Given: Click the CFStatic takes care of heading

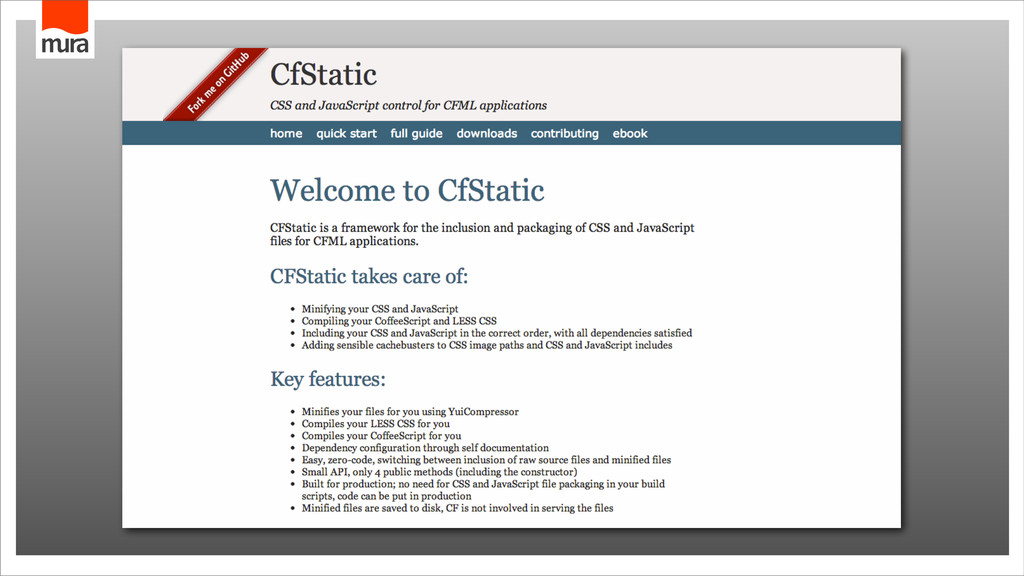Looking at the screenshot, I should point(369,276).
